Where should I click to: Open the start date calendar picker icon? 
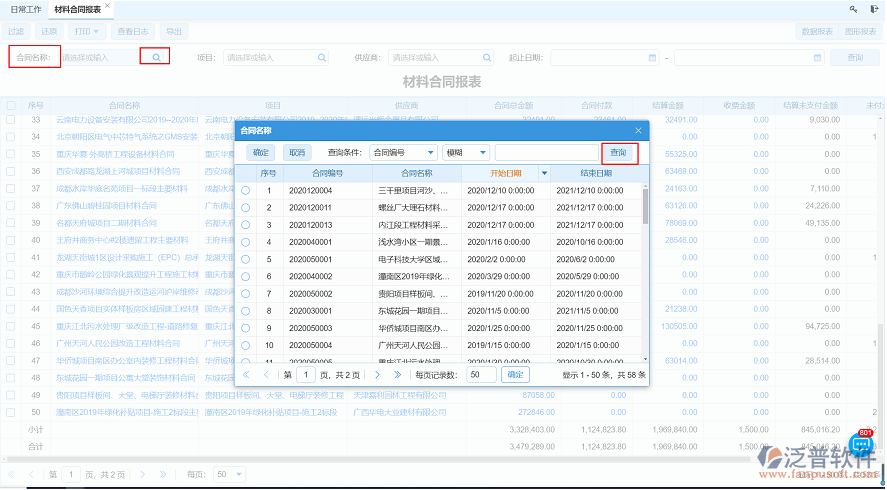[x=652, y=58]
